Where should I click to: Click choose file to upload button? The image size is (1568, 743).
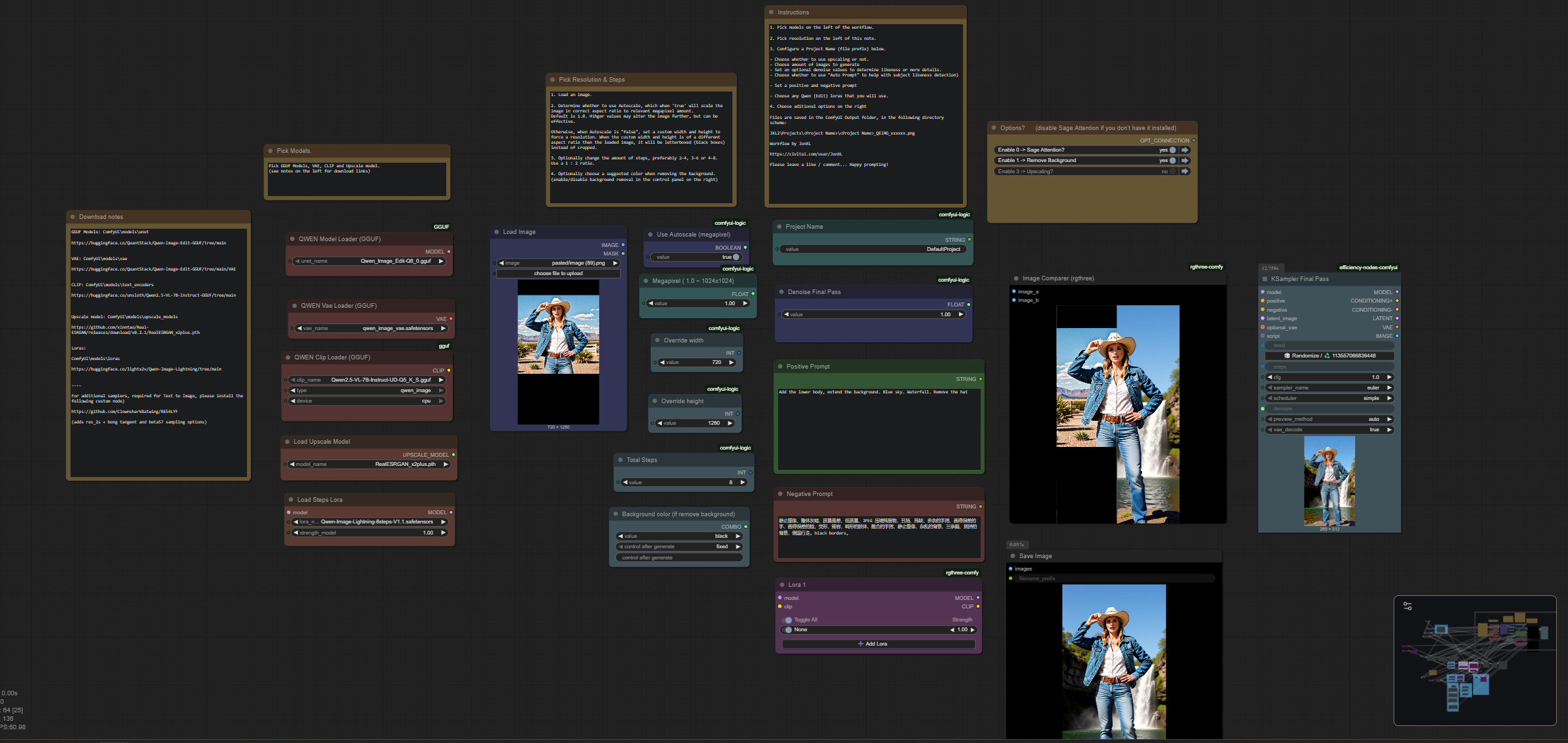(x=558, y=274)
